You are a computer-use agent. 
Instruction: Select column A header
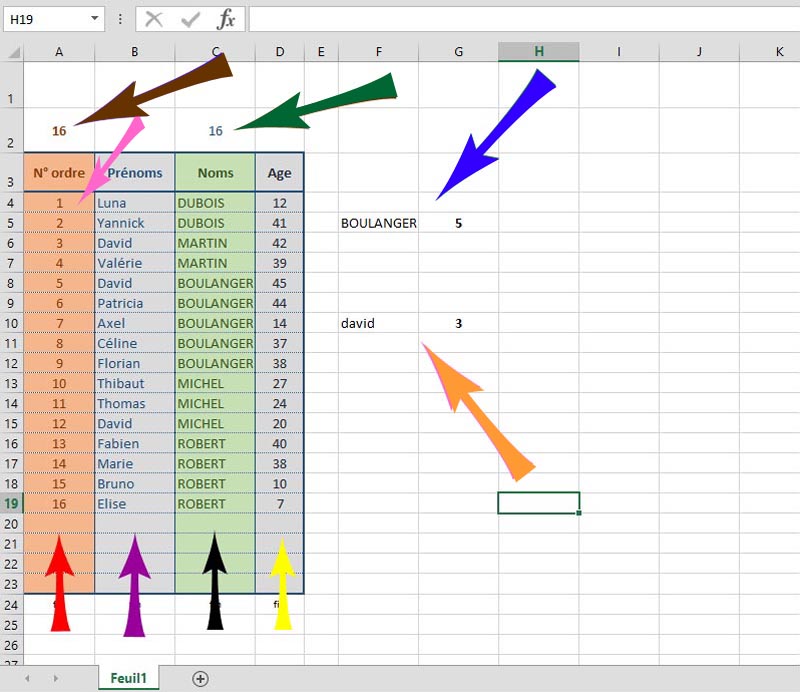click(59, 52)
